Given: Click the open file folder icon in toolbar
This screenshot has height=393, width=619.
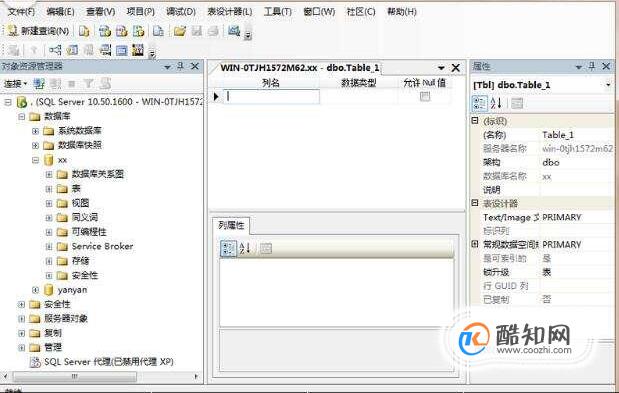Looking at the screenshot, I should (x=180, y=31).
